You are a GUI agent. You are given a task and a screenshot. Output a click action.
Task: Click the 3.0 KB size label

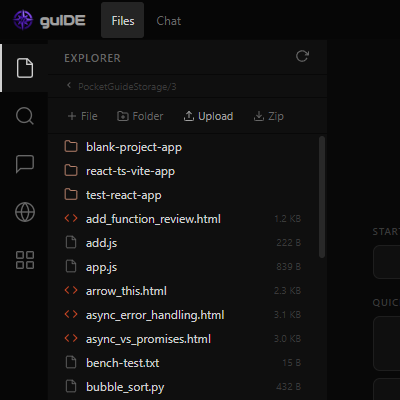(x=288, y=339)
